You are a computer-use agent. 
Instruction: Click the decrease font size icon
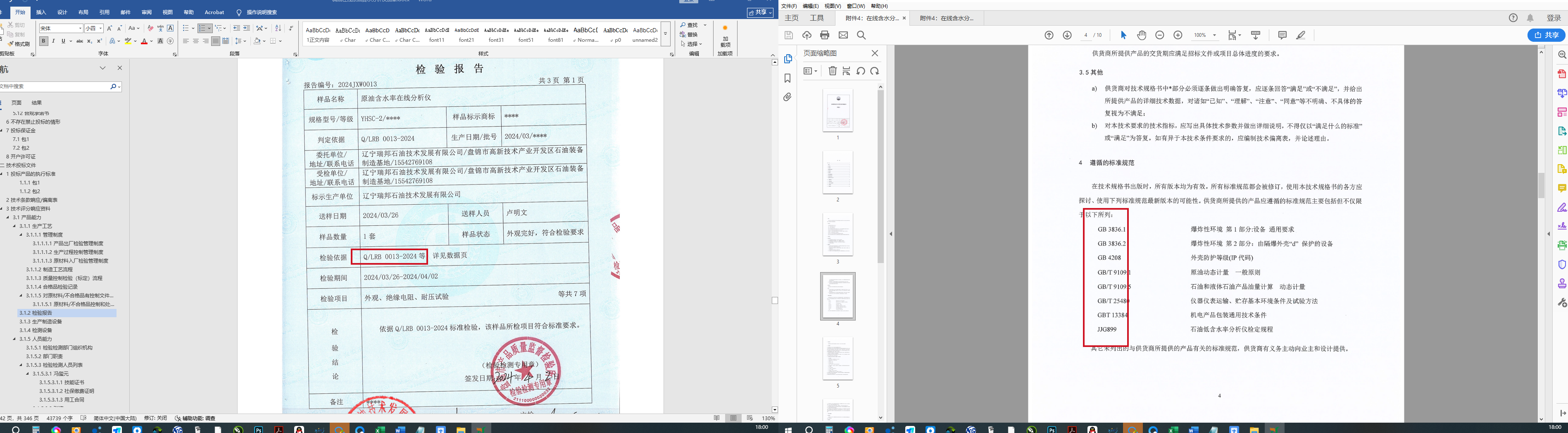(x=119, y=28)
